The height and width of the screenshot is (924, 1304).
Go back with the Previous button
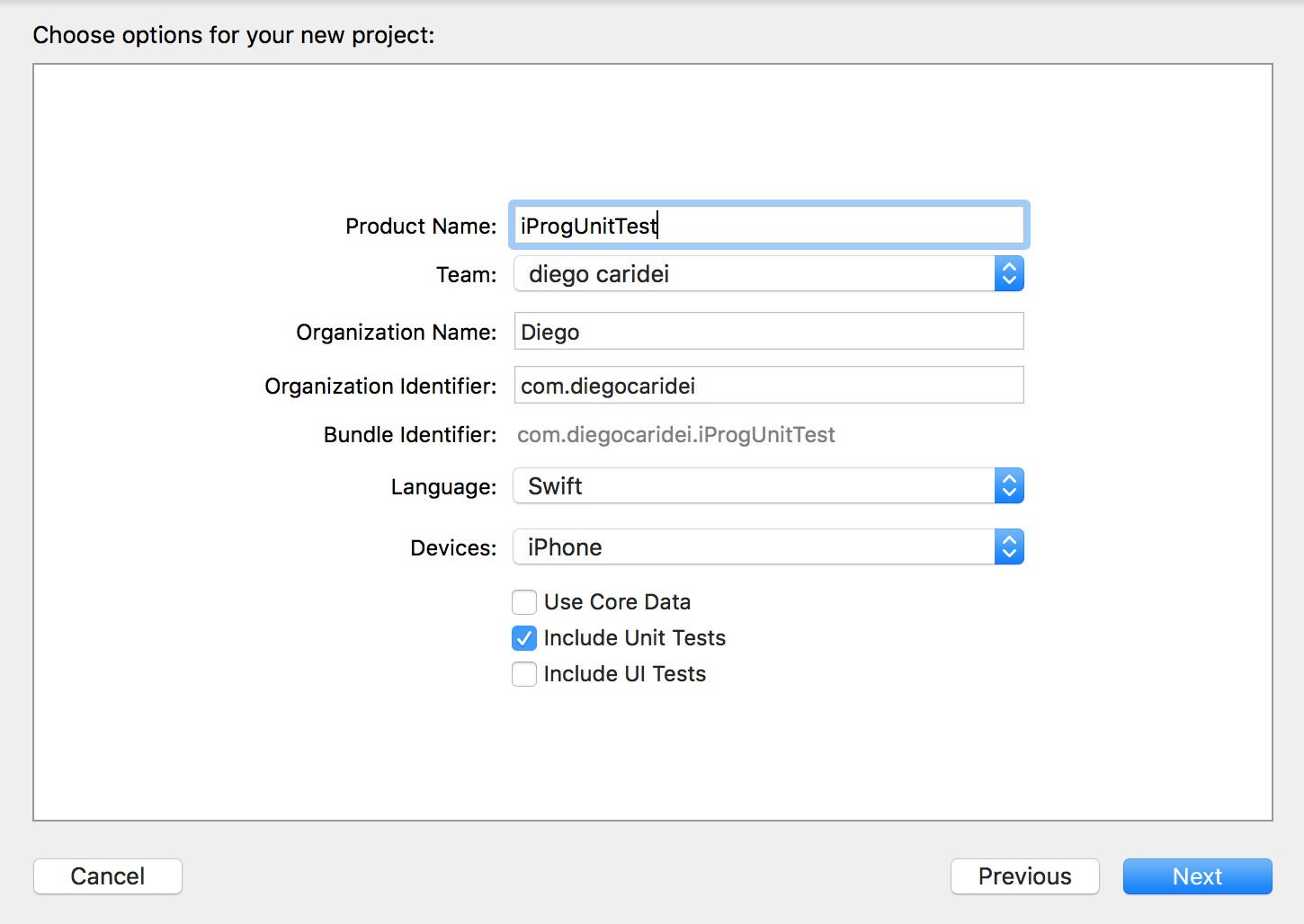coord(1025,876)
